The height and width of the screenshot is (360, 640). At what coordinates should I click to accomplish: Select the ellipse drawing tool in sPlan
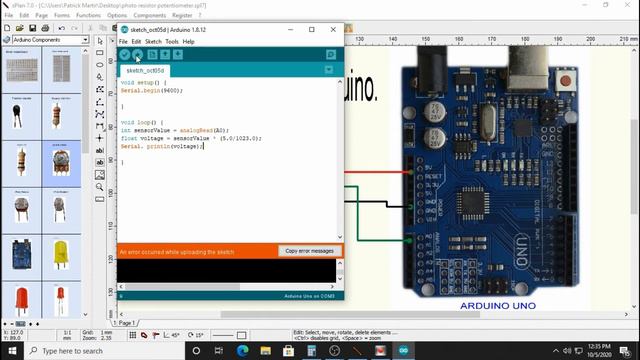pyautogui.click(x=100, y=65)
